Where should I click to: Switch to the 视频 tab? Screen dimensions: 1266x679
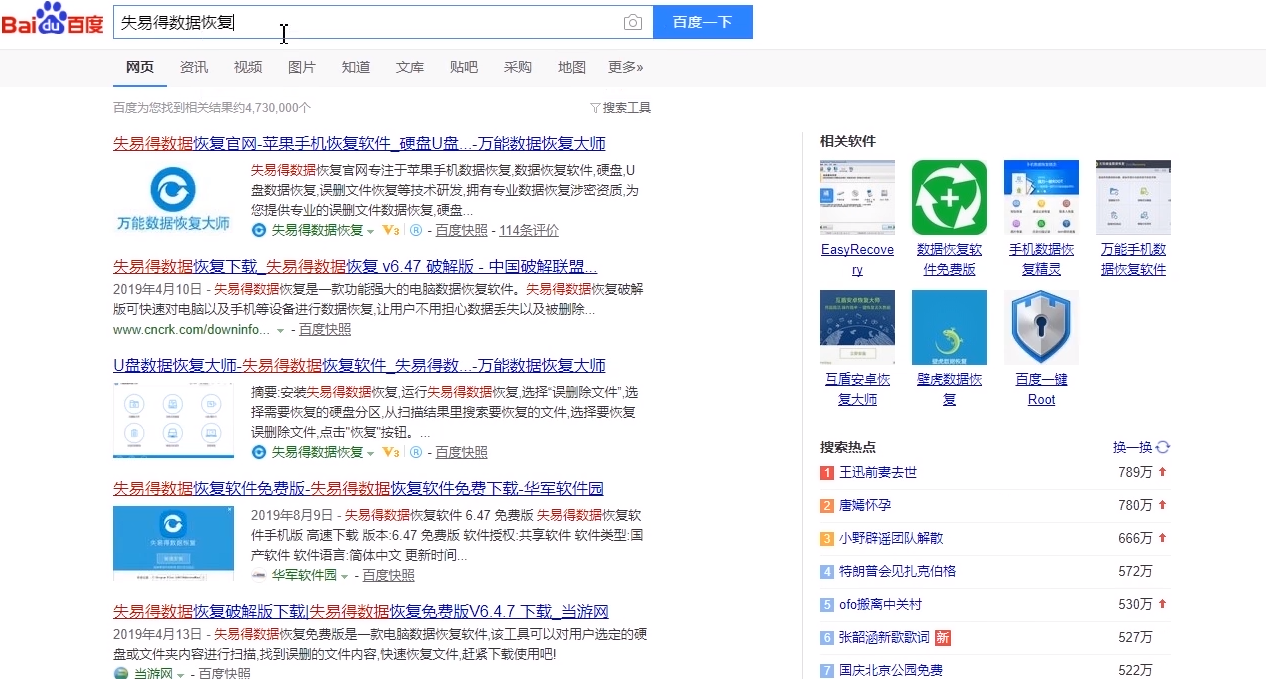(248, 67)
